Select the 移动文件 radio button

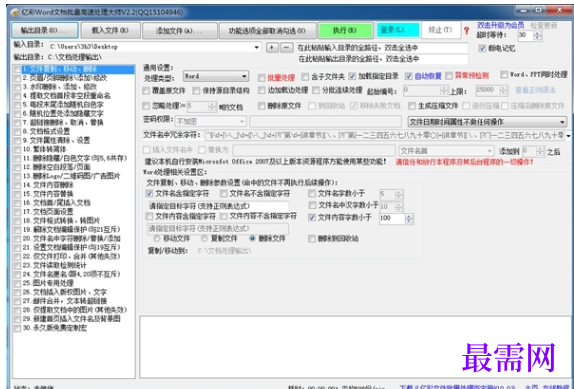157,239
